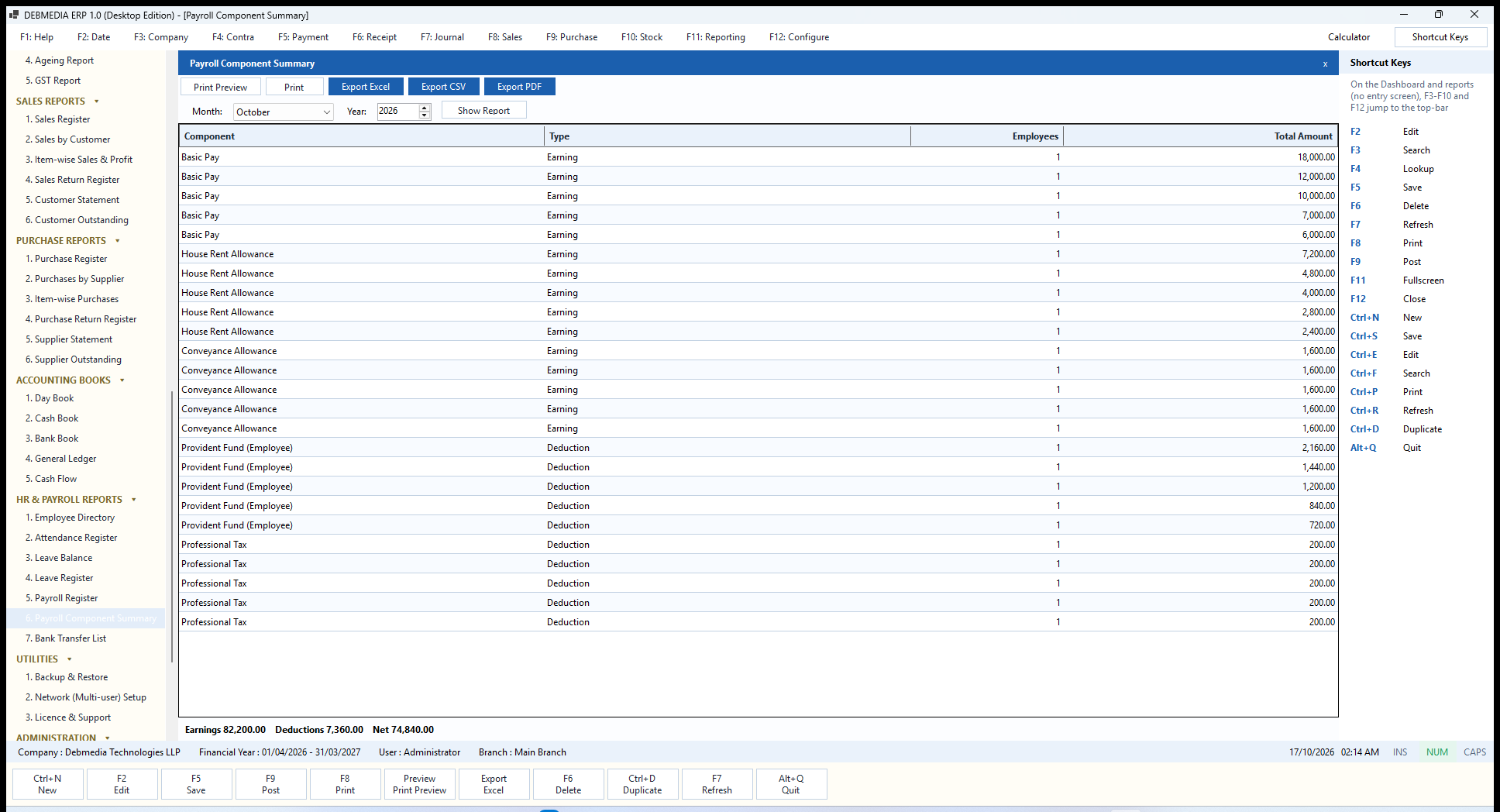The height and width of the screenshot is (812, 1500).
Task: Click the F6 Delete bottom button
Action: (568, 784)
